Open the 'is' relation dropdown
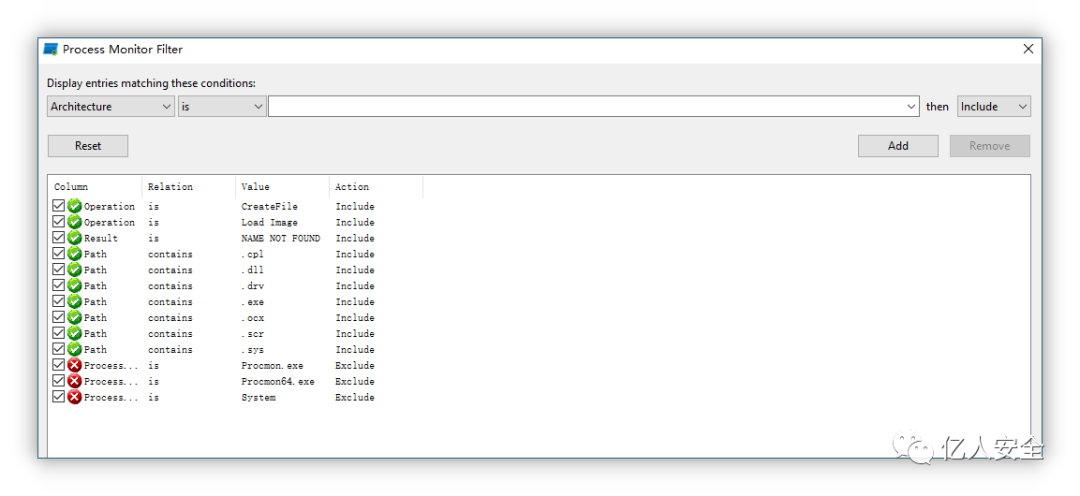The height and width of the screenshot is (496, 1080). (x=222, y=106)
